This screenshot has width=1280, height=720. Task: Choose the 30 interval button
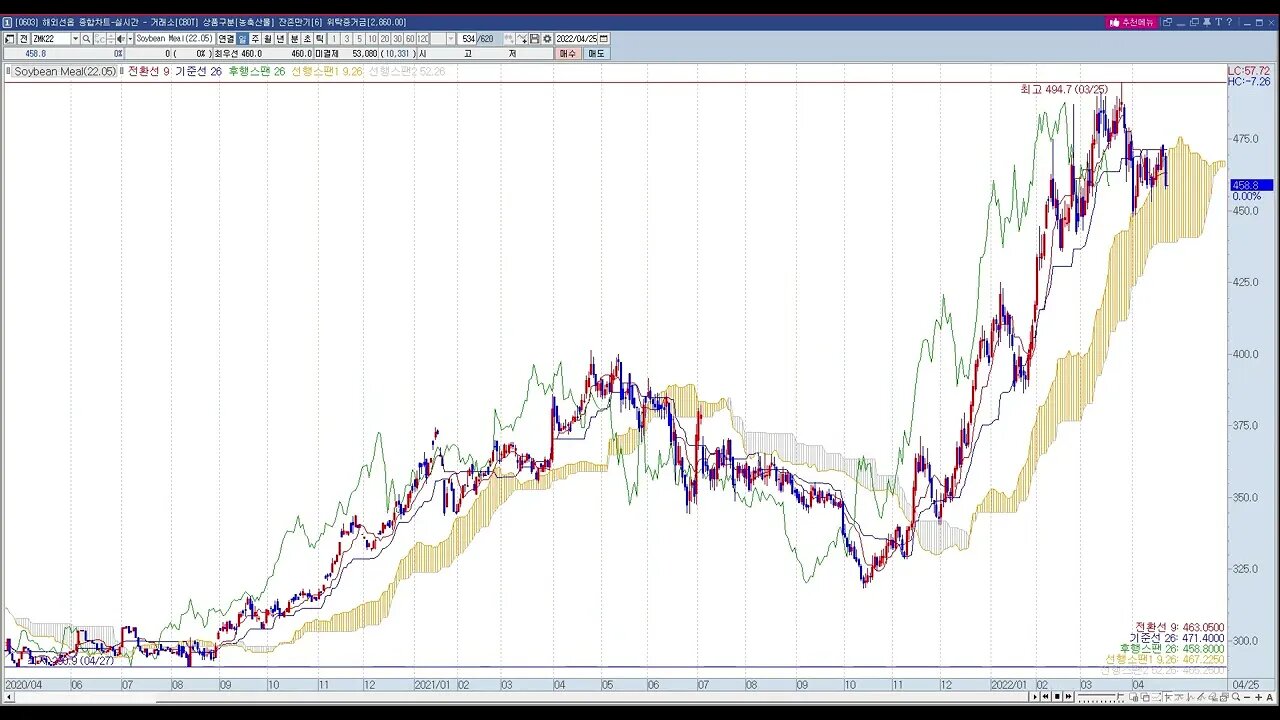pos(397,39)
